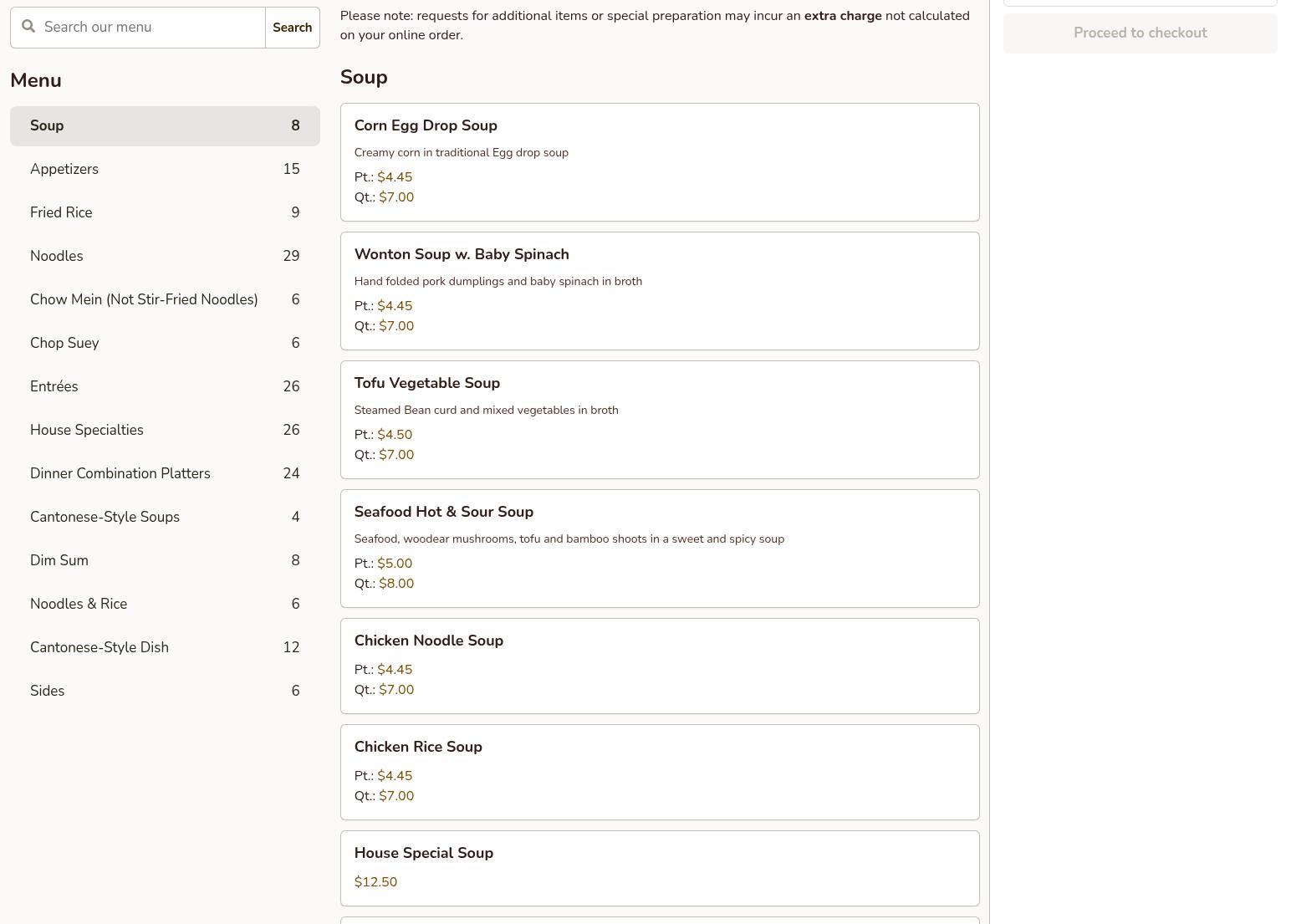Go to Fried Rice category
The width and height of the screenshot is (1291, 924).
click(x=165, y=213)
